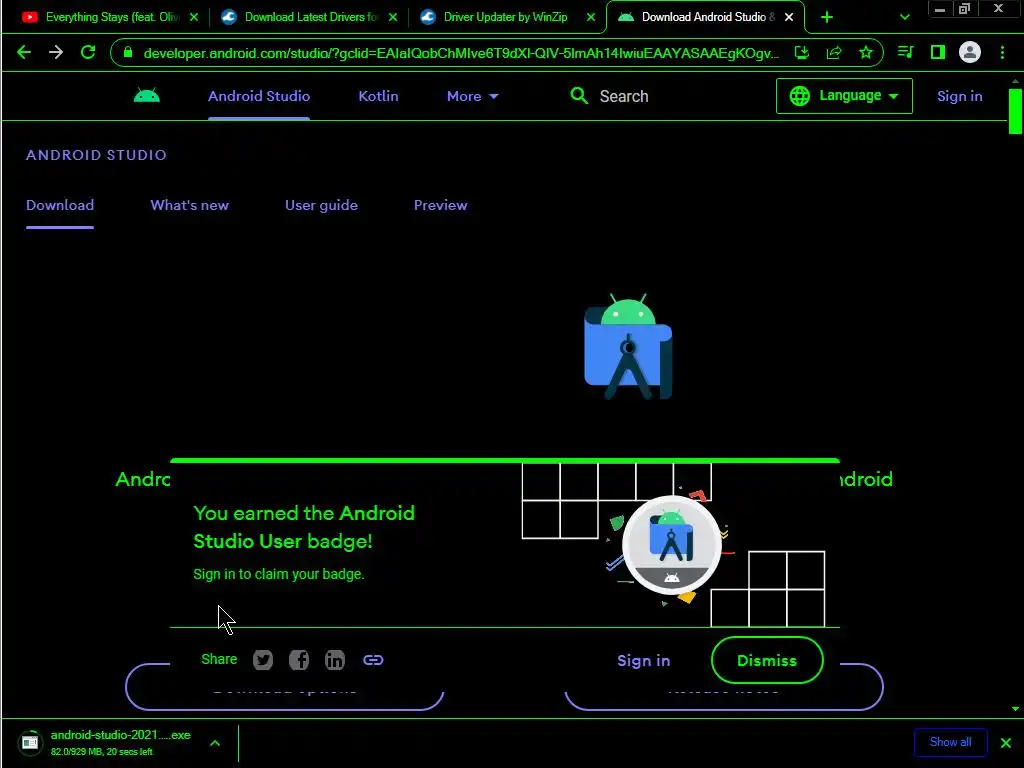1024x768 pixels.
Task: Open the Download sub-tab
Action: point(60,205)
